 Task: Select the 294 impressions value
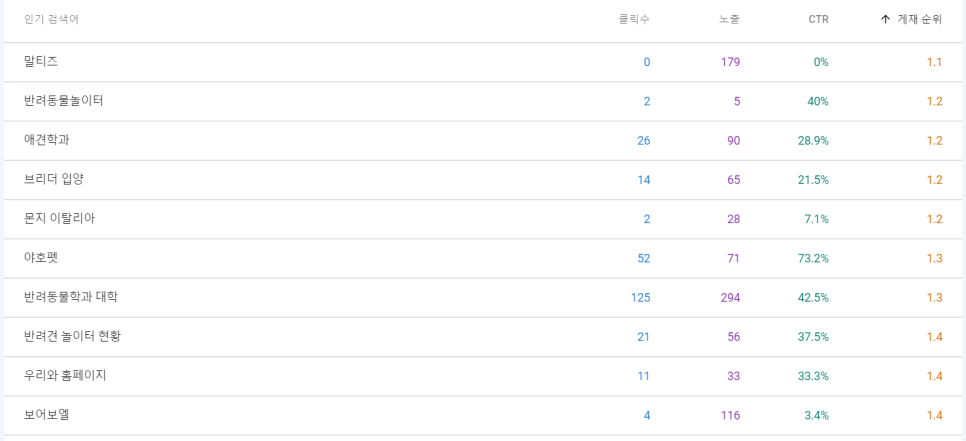tap(730, 298)
